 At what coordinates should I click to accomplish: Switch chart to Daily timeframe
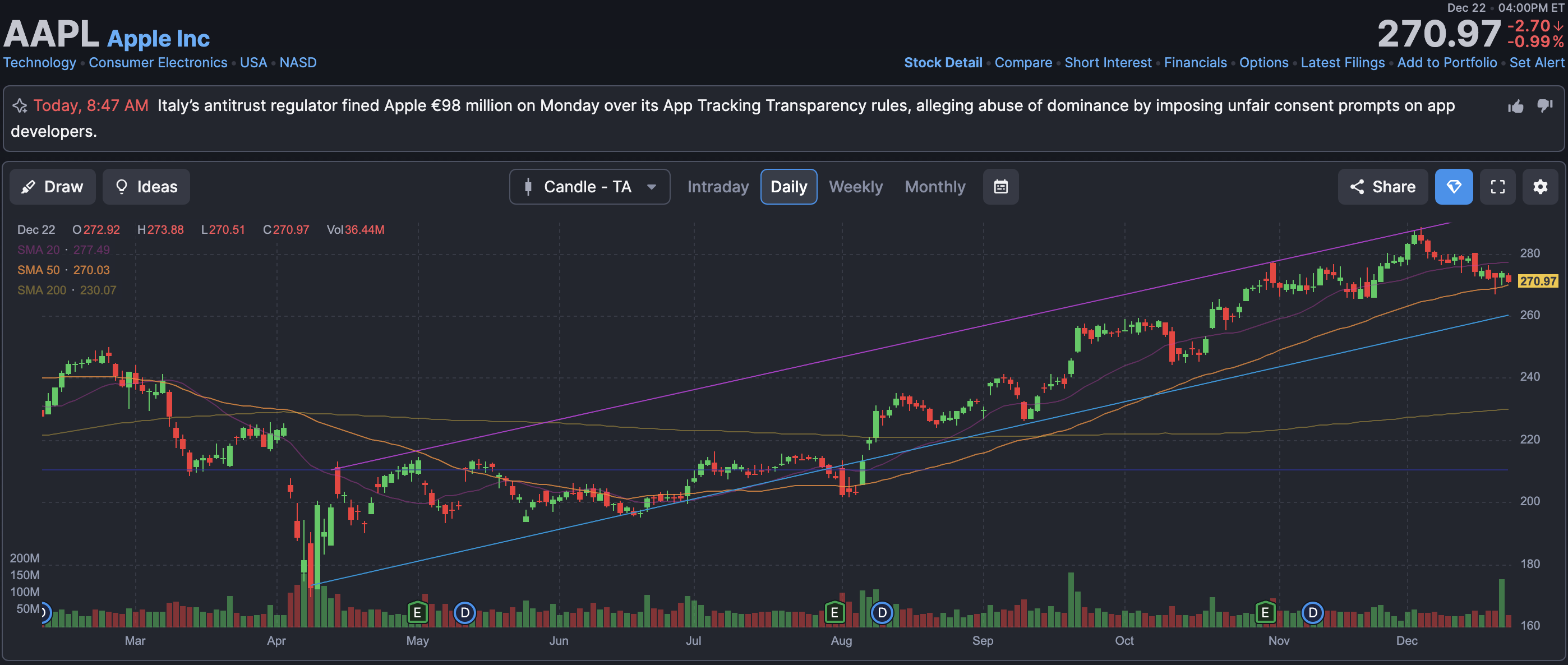coord(788,187)
